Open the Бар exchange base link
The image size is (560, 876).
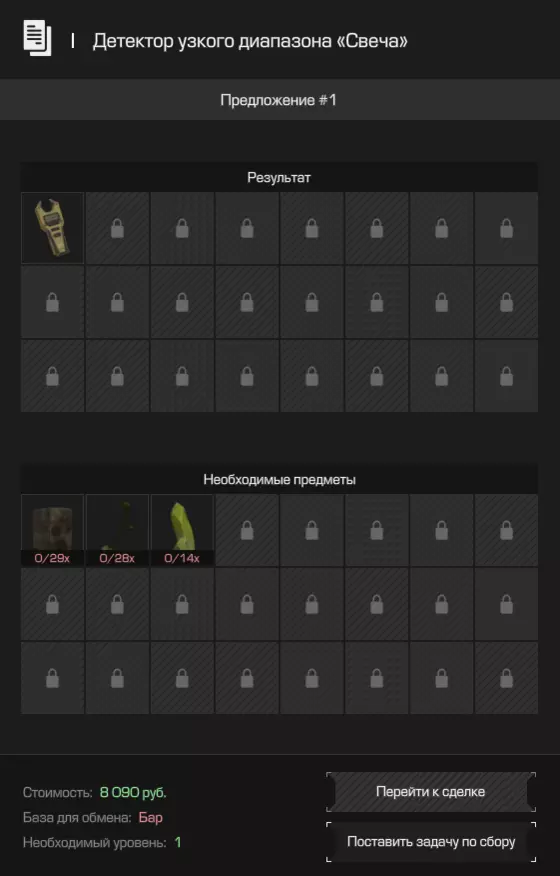pos(150,817)
